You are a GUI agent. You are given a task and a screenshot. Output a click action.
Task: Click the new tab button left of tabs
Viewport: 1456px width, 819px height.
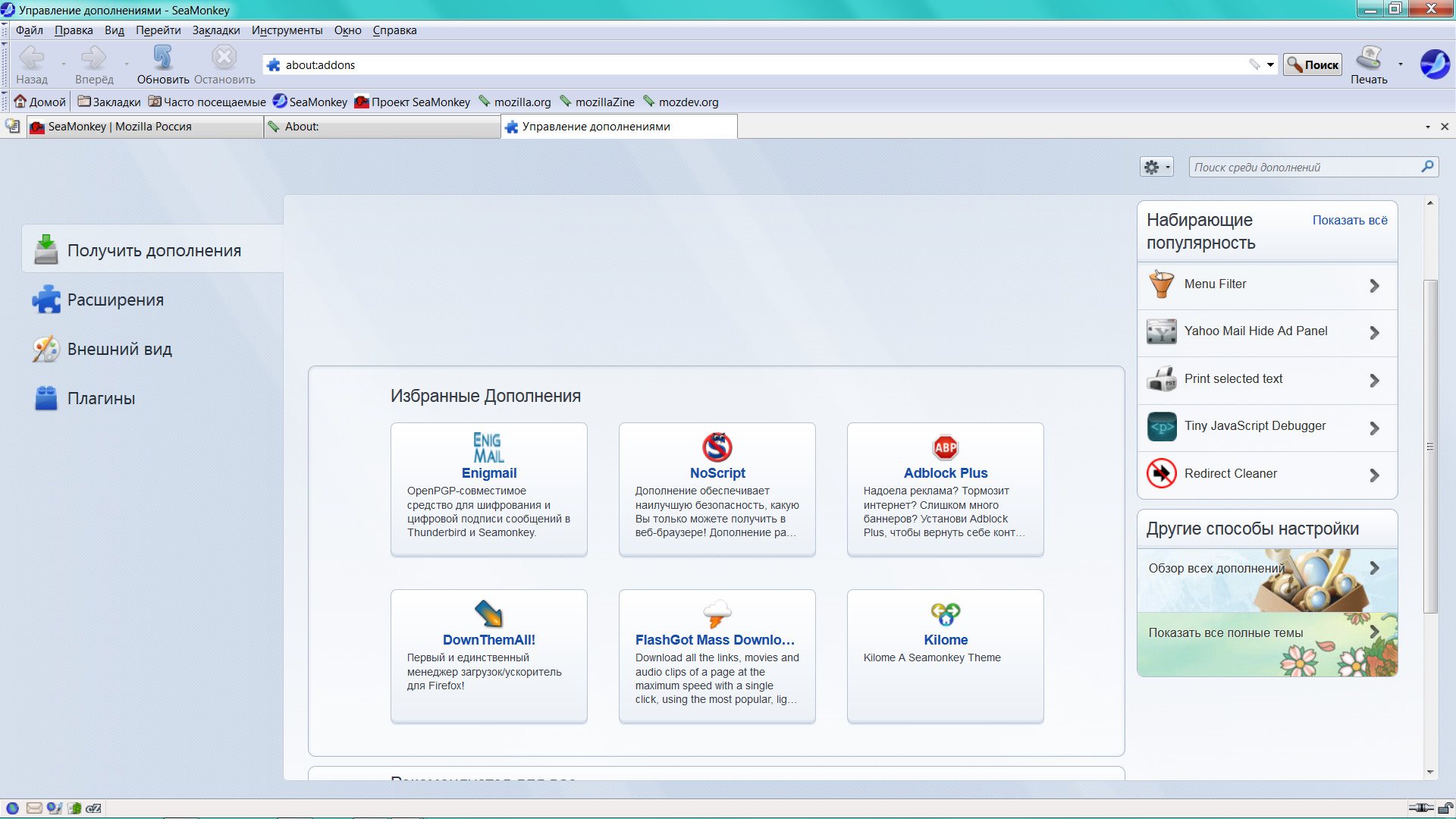point(12,127)
